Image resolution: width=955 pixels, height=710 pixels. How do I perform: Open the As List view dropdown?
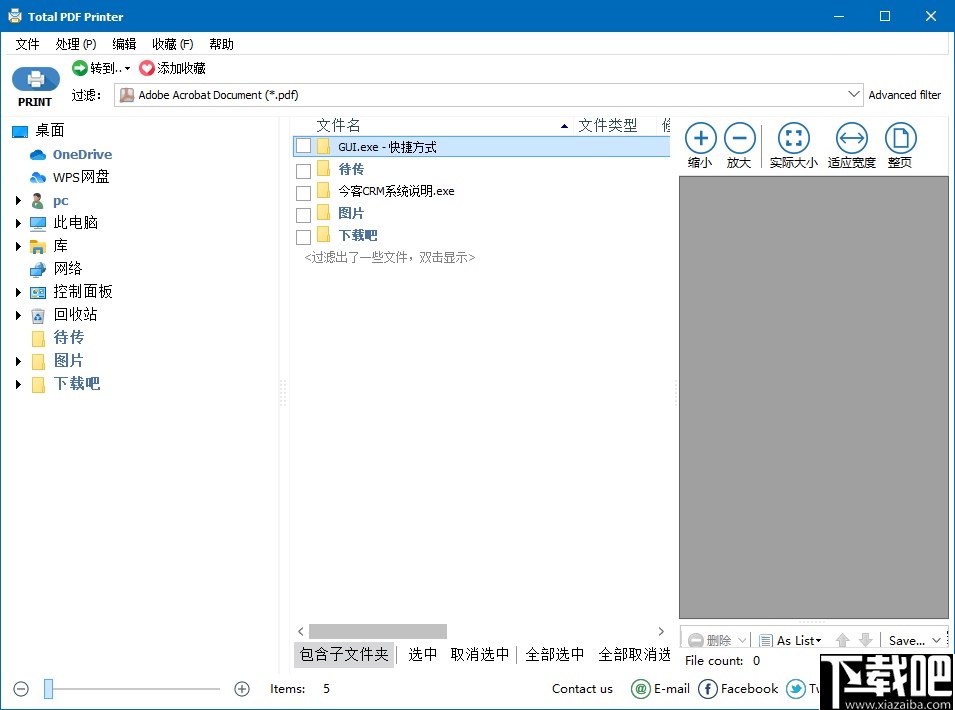[797, 640]
